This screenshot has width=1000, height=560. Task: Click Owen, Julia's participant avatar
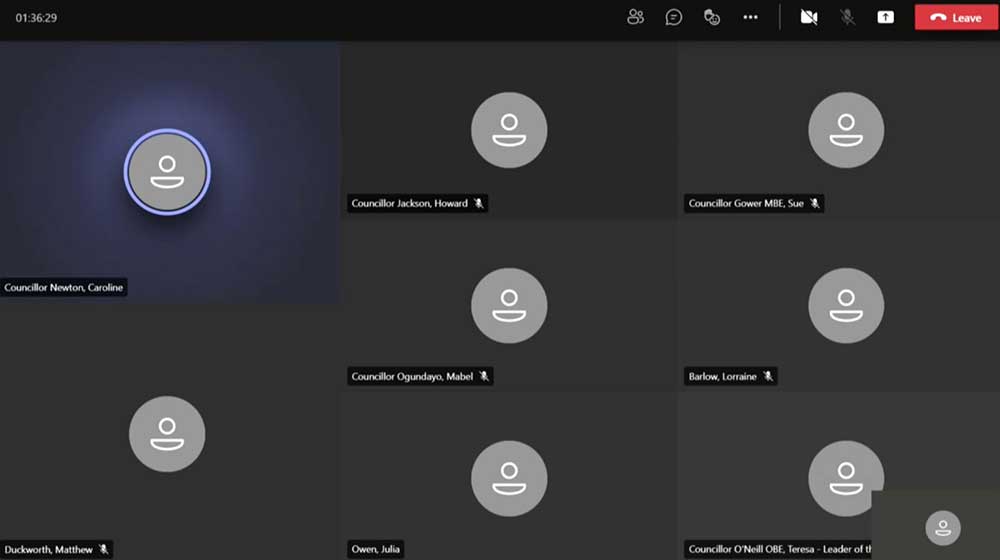tap(509, 478)
